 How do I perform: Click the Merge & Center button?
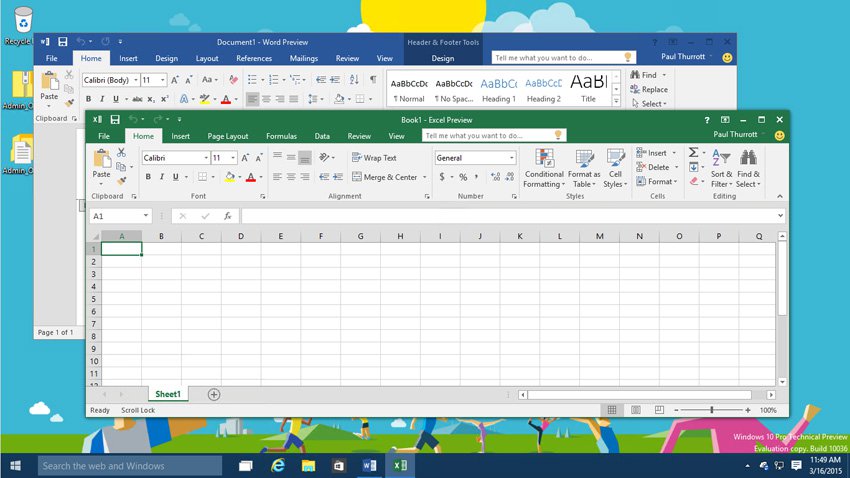click(x=389, y=177)
